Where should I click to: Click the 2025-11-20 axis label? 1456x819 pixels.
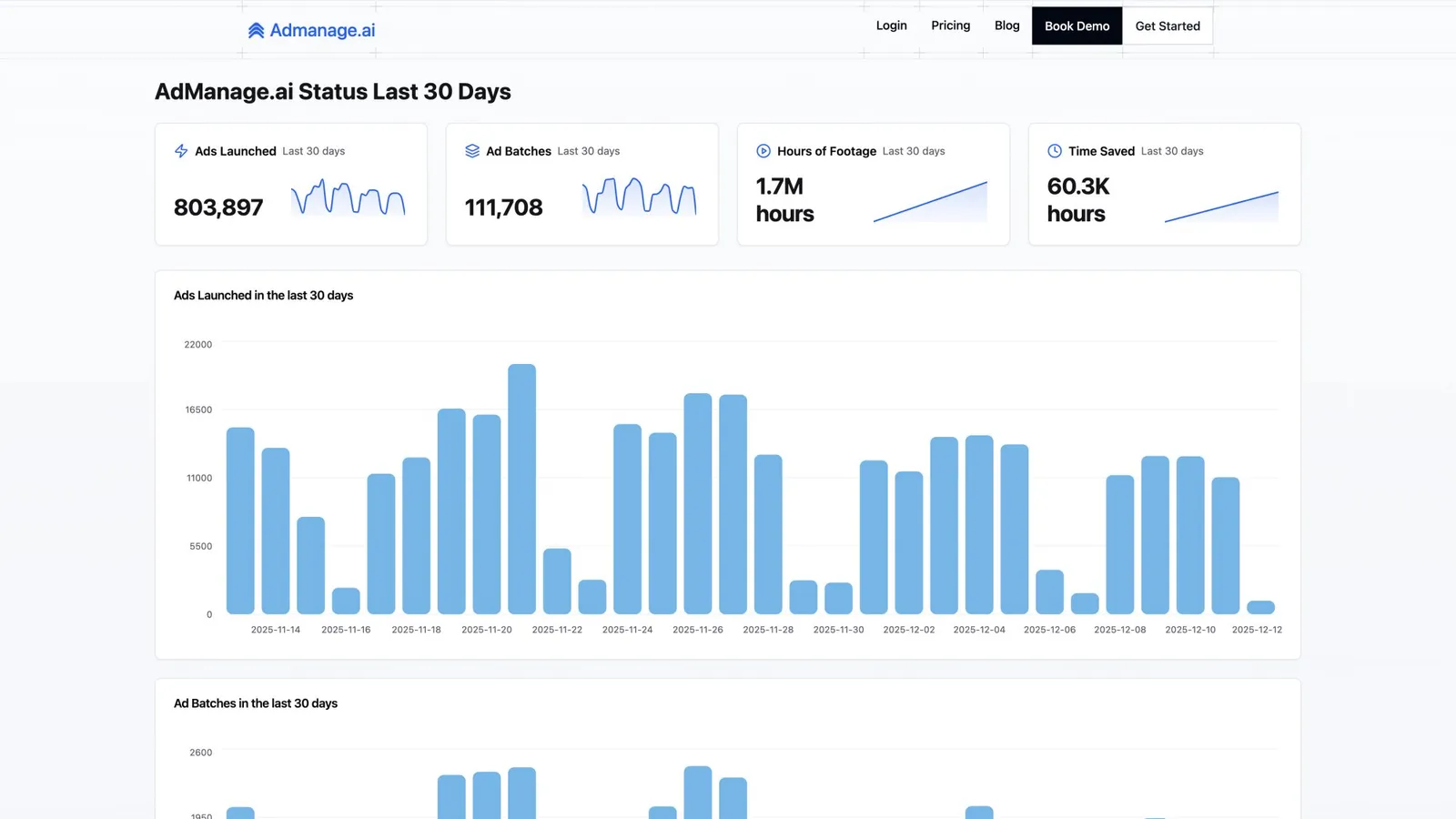(x=487, y=630)
